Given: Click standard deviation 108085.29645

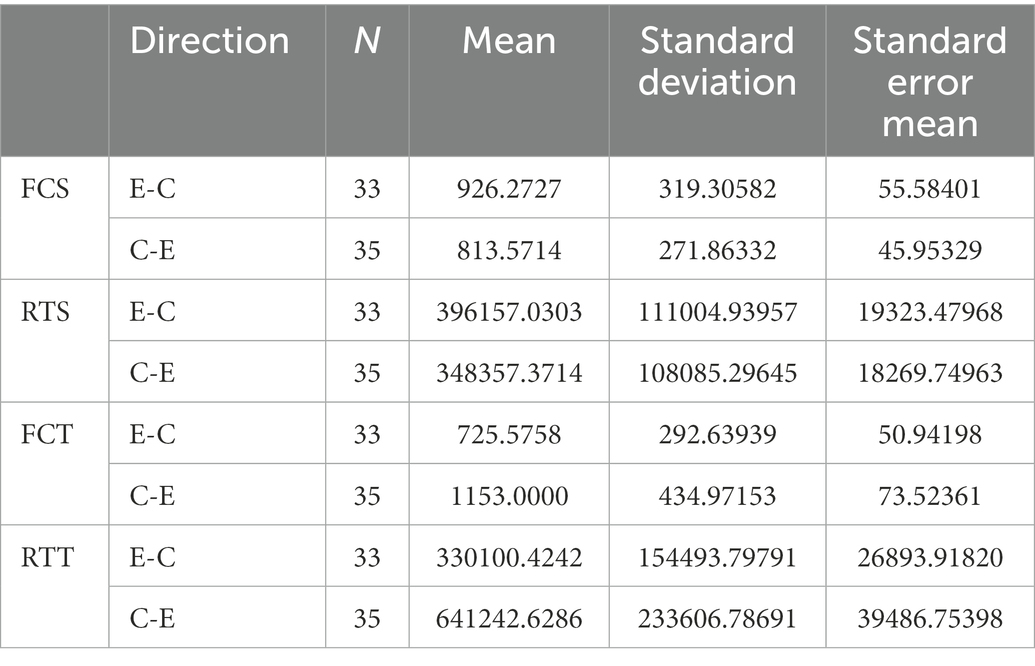Looking at the screenshot, I should (718, 373).
